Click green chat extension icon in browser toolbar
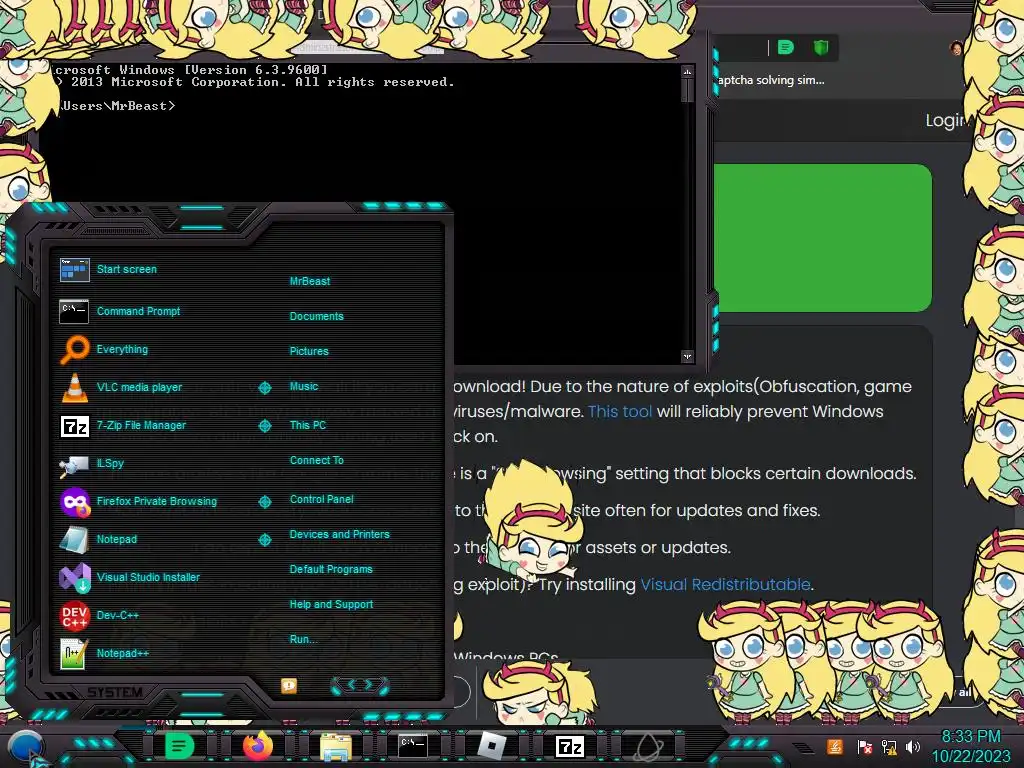Viewport: 1024px width, 768px height. [x=786, y=47]
